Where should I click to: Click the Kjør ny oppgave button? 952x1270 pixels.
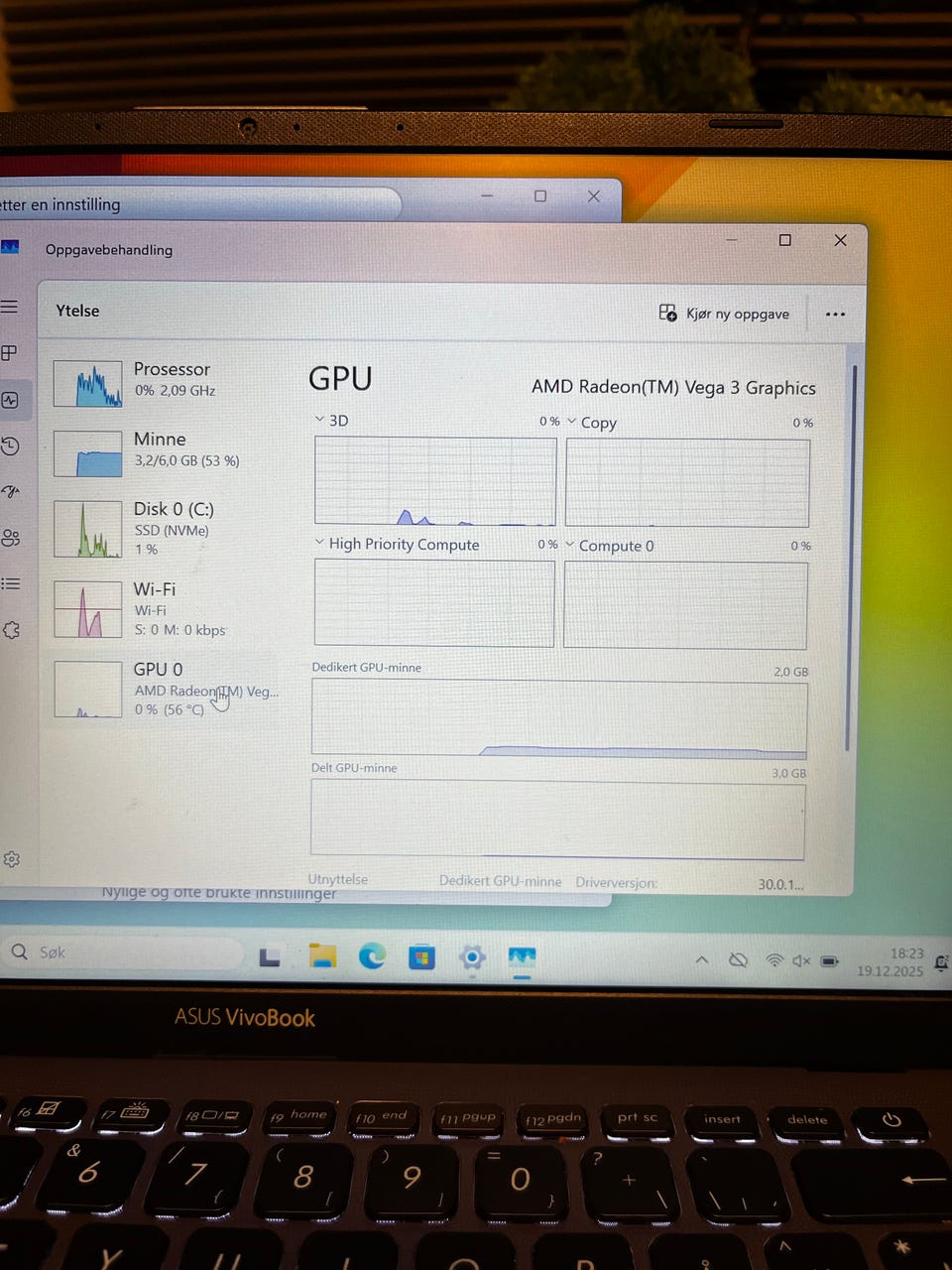[x=725, y=314]
